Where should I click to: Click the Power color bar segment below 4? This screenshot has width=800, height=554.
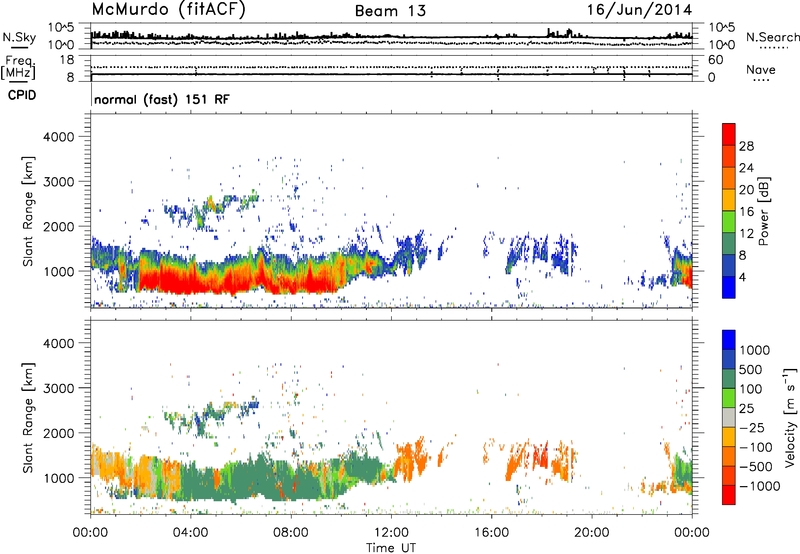pos(729,287)
